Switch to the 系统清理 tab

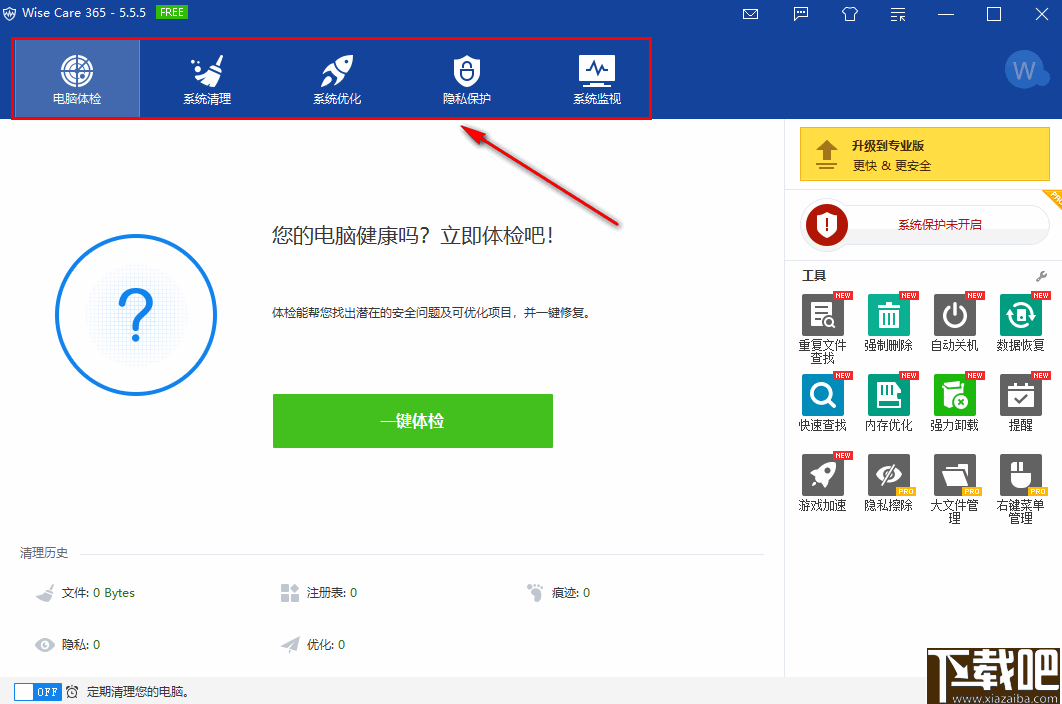(207, 79)
